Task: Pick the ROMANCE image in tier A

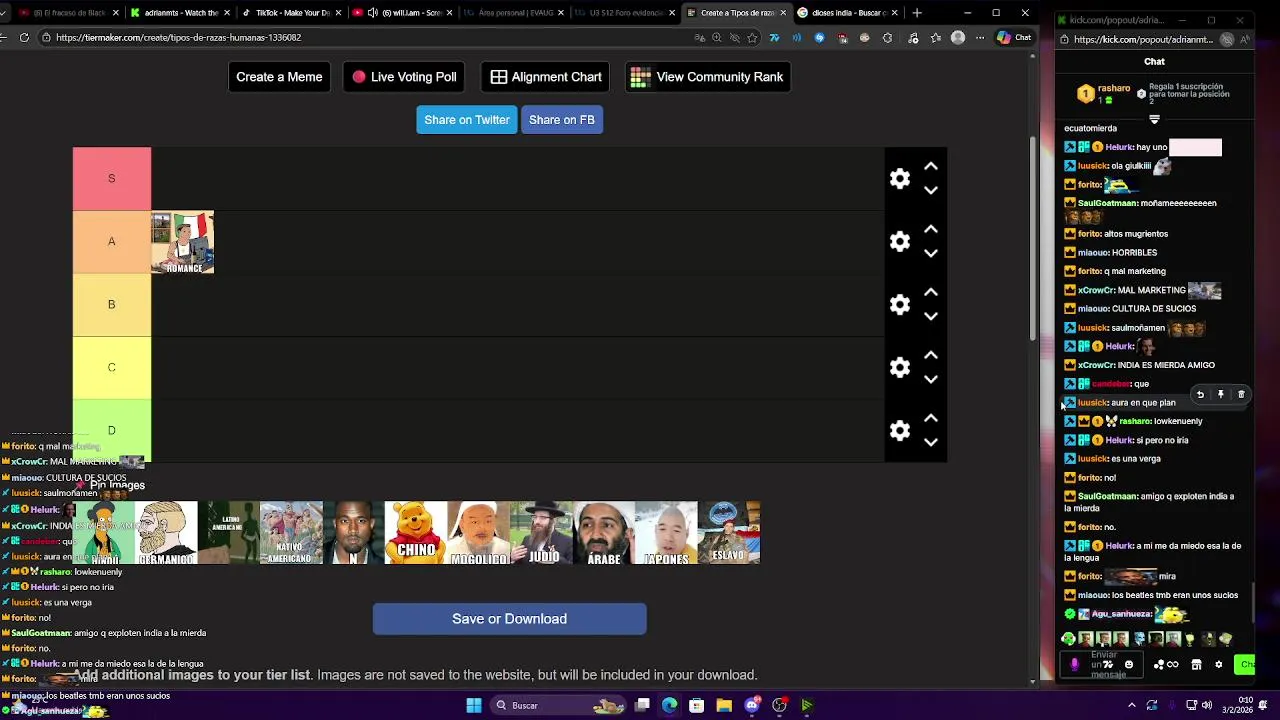Action: pyautogui.click(x=183, y=242)
